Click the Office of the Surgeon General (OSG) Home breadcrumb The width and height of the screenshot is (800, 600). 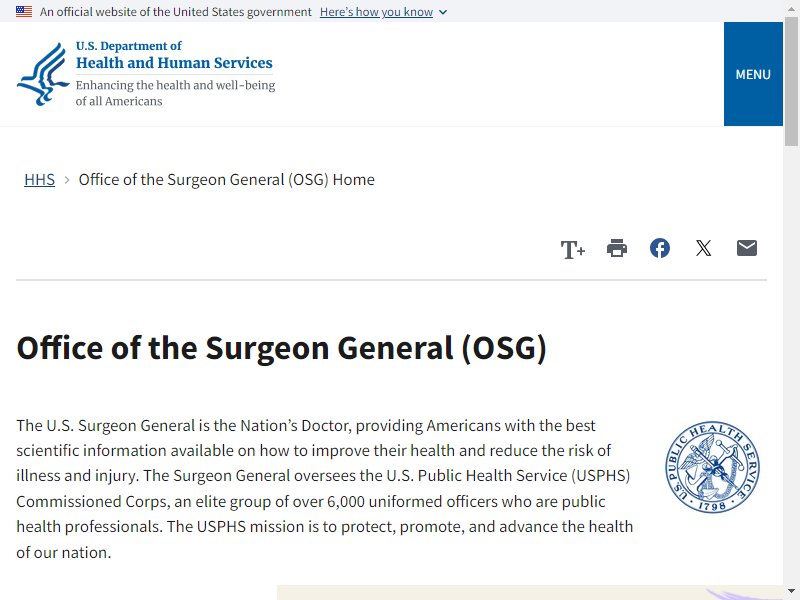[x=227, y=180]
